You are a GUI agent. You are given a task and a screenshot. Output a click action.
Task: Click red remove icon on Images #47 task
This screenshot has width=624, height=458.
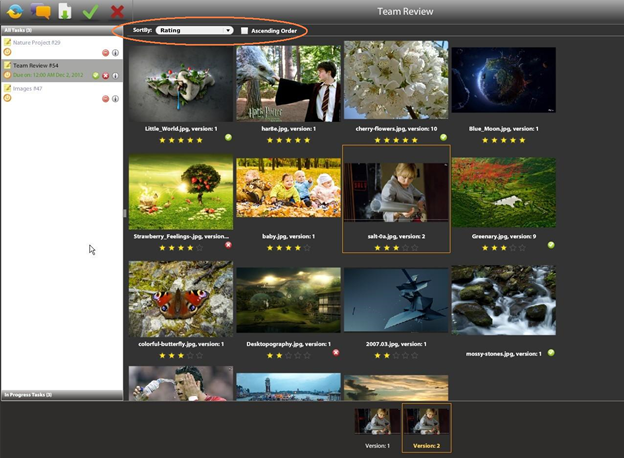click(x=105, y=99)
